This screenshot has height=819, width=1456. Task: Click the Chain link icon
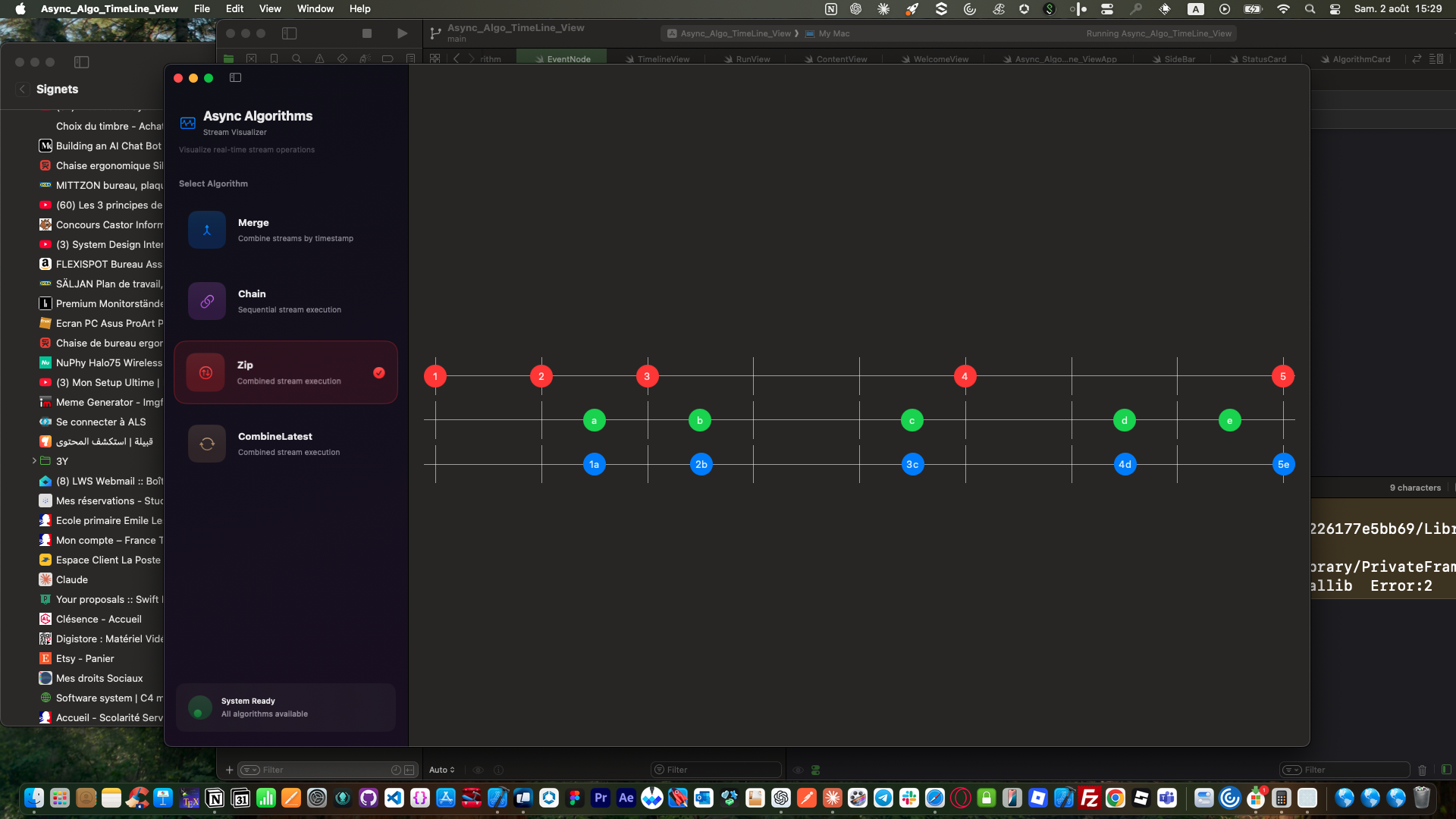point(207,301)
